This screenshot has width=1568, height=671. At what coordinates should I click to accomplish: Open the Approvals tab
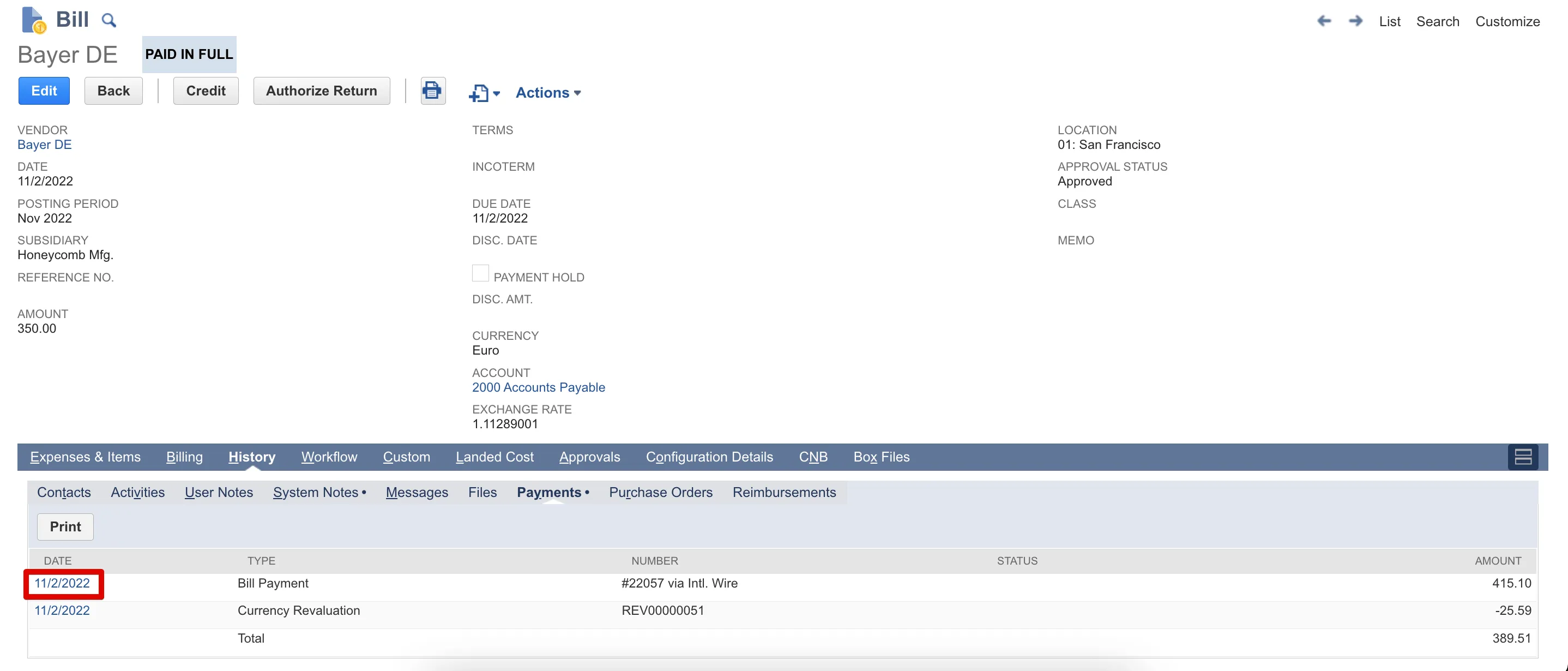(x=590, y=457)
